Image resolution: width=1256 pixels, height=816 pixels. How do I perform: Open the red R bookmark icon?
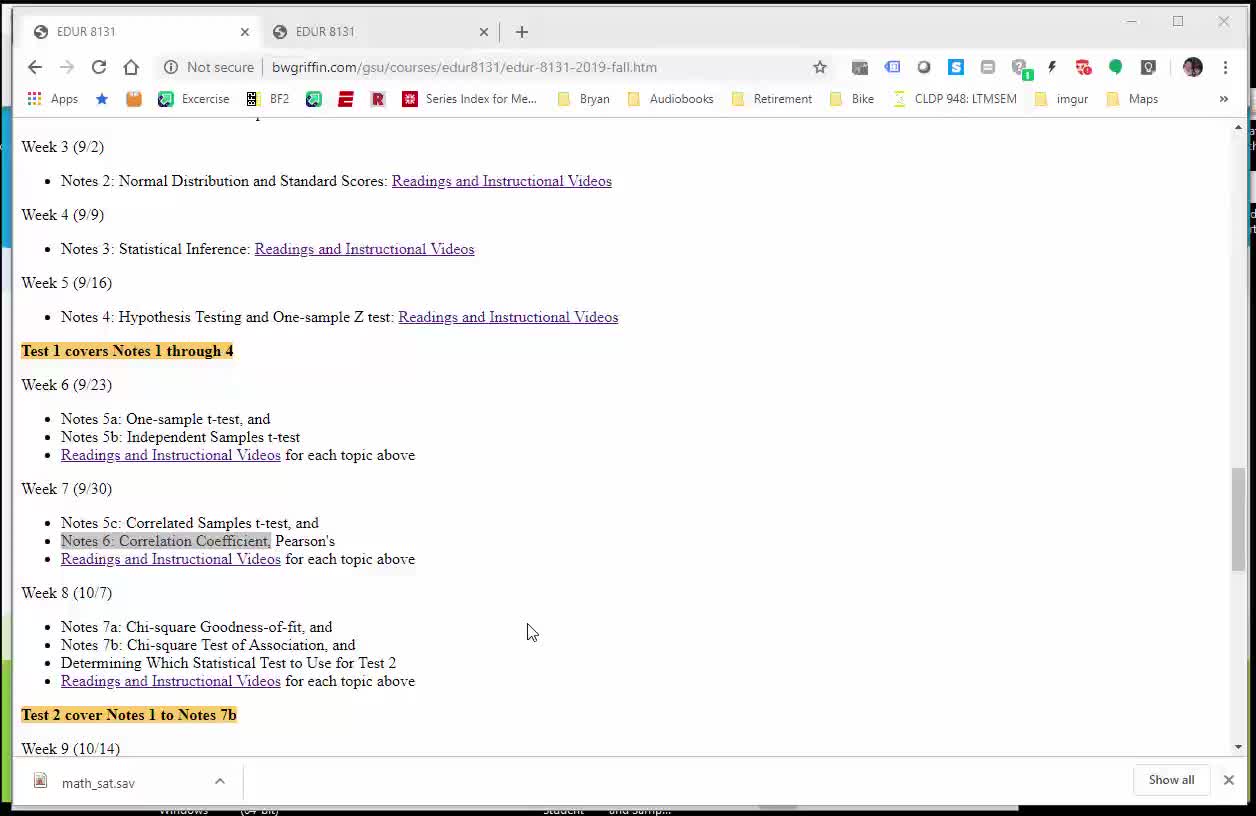[378, 99]
